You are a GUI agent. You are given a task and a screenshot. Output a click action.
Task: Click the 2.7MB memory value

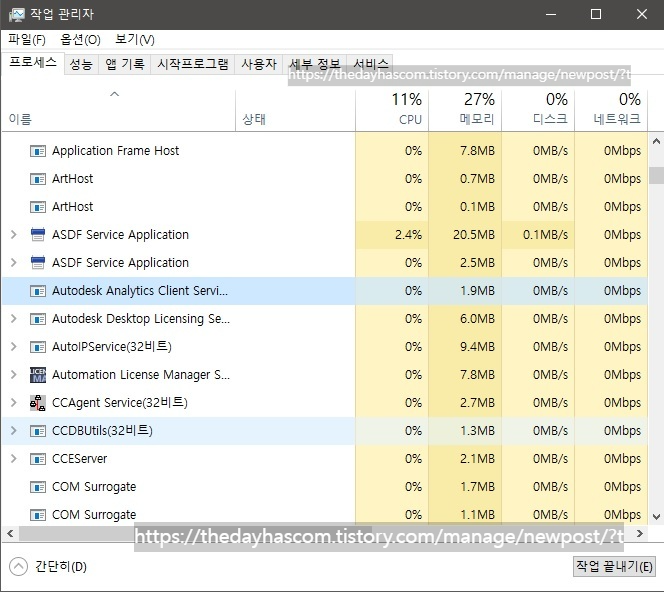coord(477,403)
